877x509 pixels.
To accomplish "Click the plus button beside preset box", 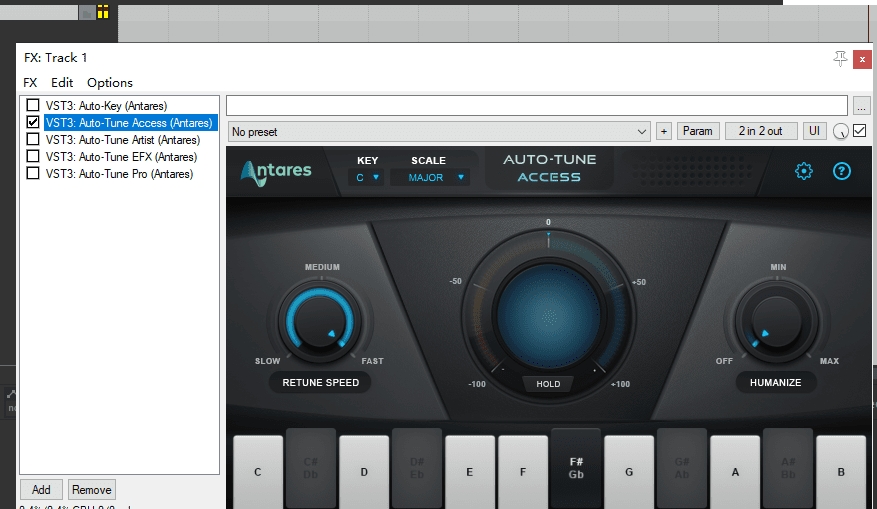I will [x=663, y=131].
